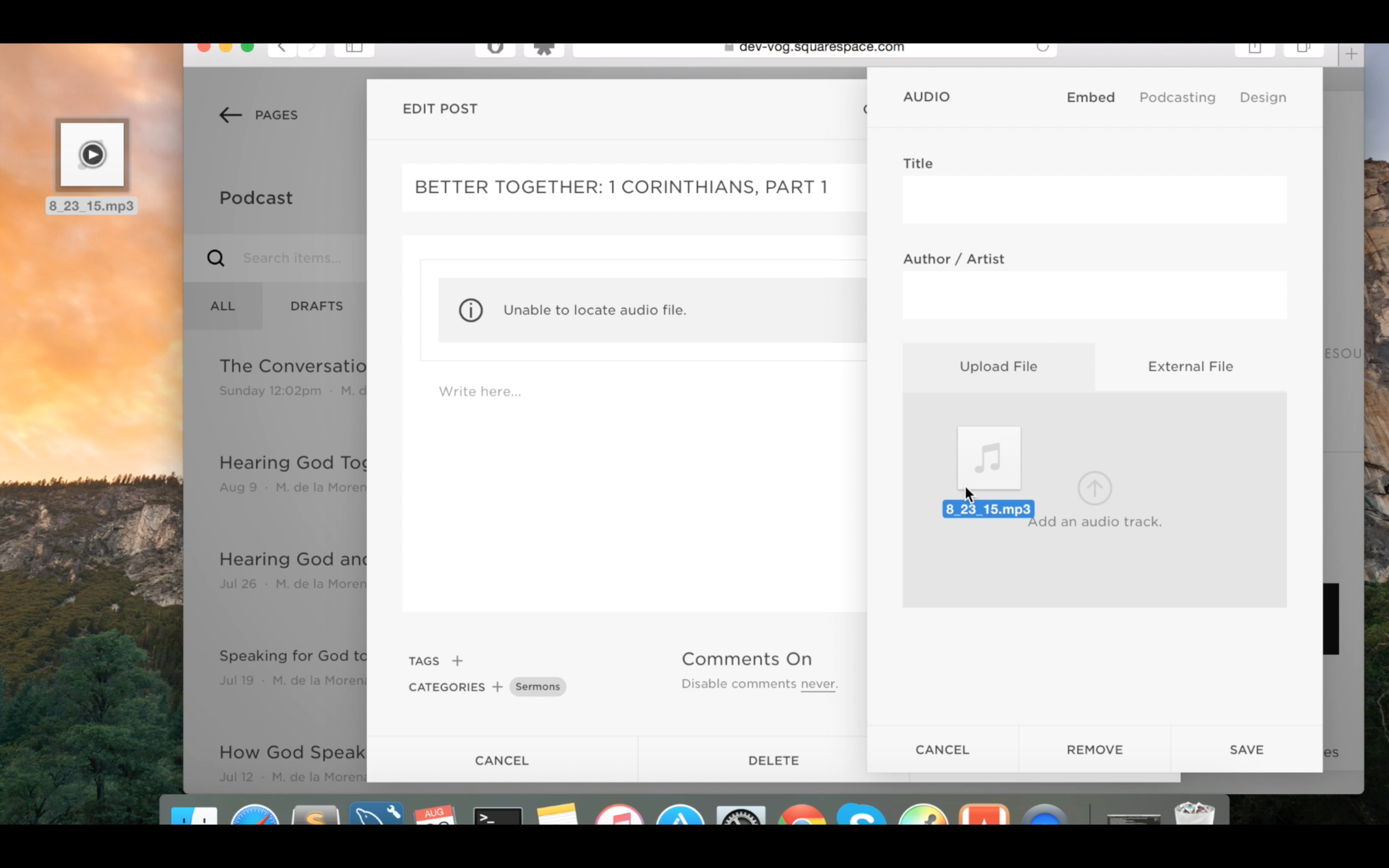
Task: Click CANCEL in the Edit Post dialog
Action: (x=501, y=760)
